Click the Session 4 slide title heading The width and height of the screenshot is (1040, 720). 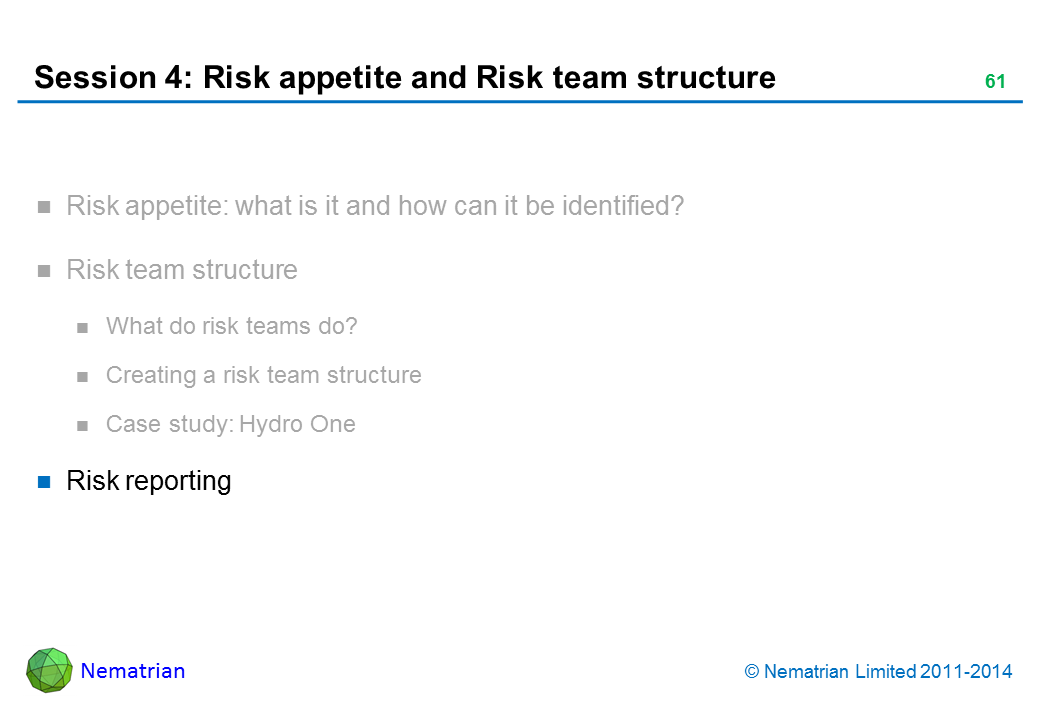click(x=404, y=78)
